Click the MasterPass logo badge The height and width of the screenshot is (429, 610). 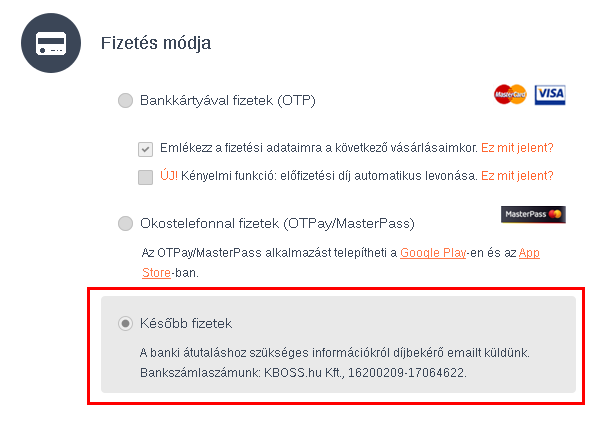tap(533, 215)
